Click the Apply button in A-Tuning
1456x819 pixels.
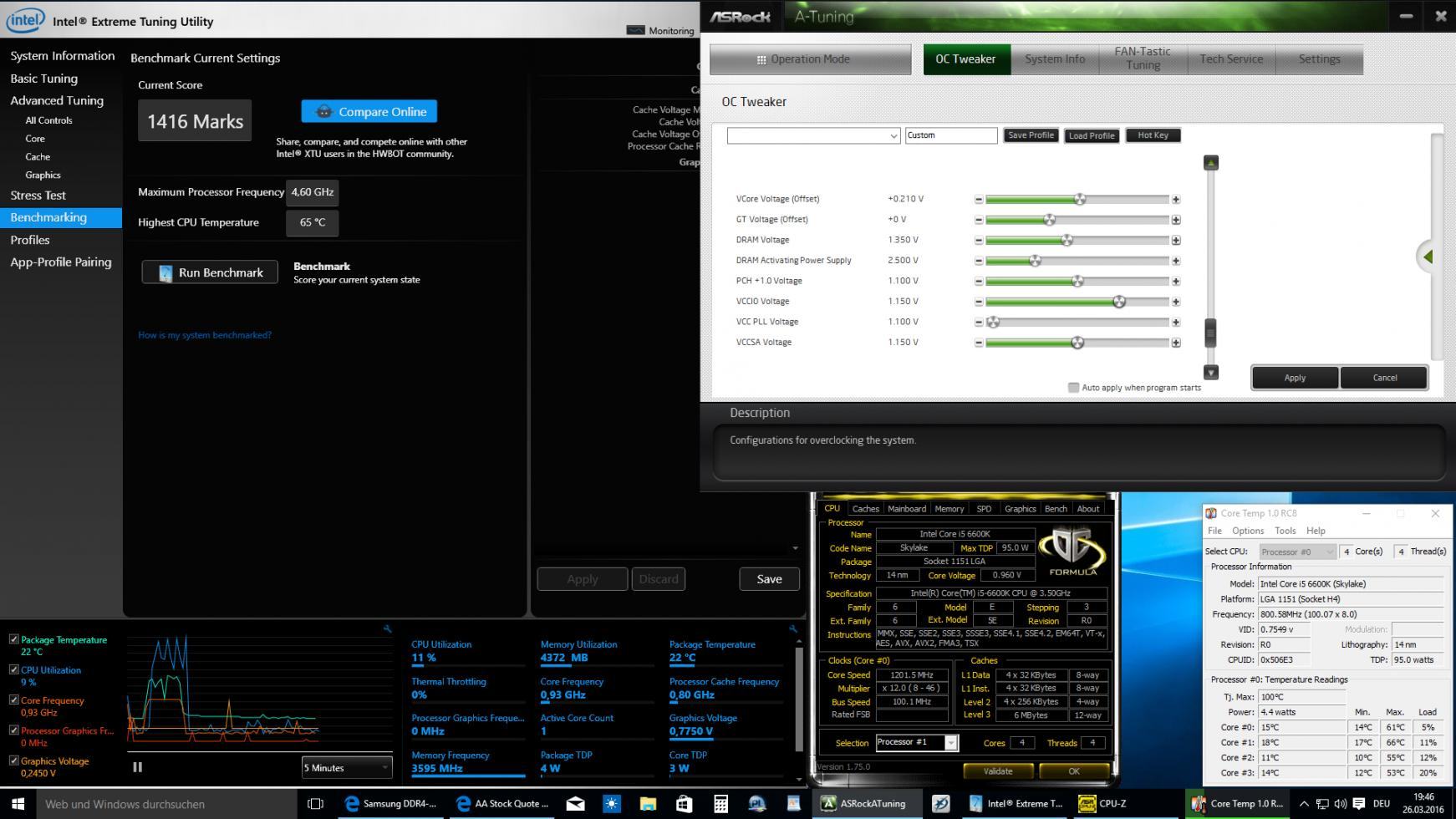tap(1295, 378)
